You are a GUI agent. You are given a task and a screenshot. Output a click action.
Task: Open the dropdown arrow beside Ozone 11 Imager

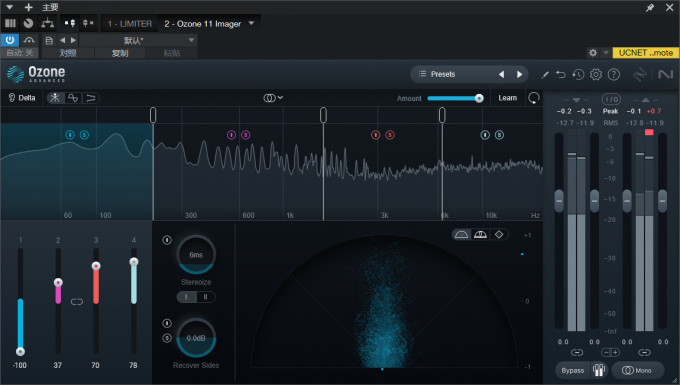(x=252, y=23)
